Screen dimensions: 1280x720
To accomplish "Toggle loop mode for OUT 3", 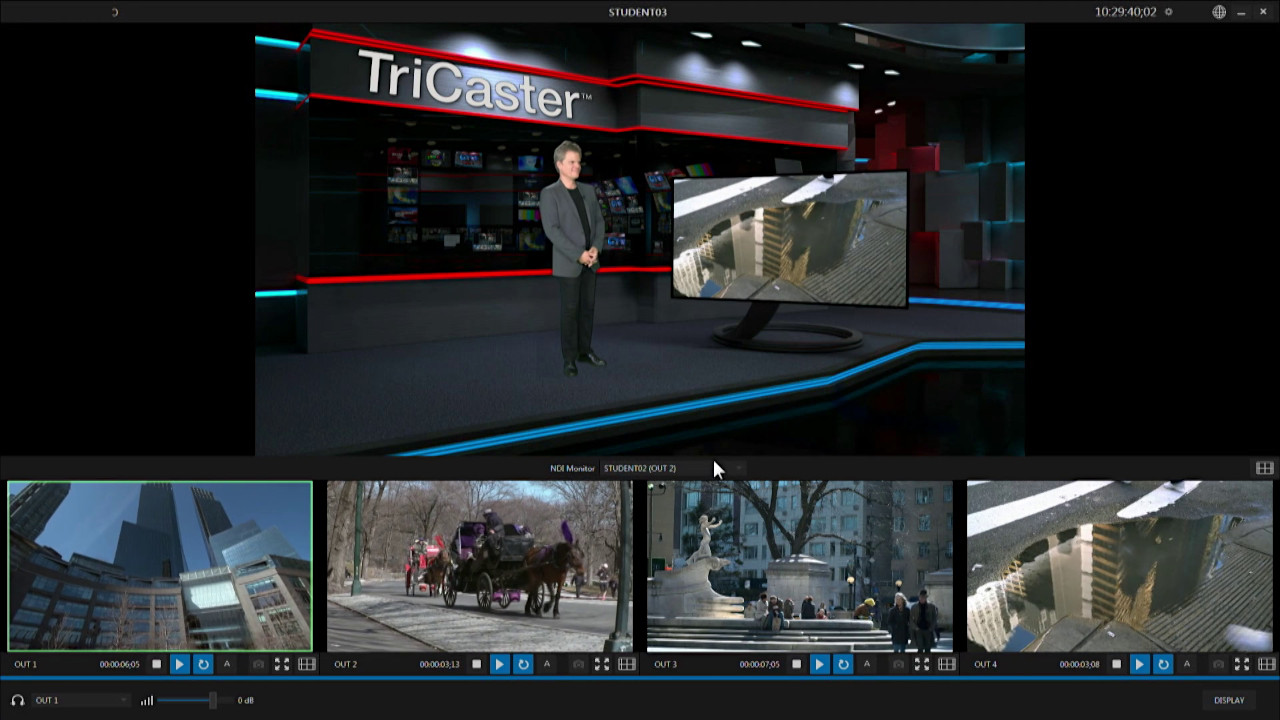I will point(843,664).
